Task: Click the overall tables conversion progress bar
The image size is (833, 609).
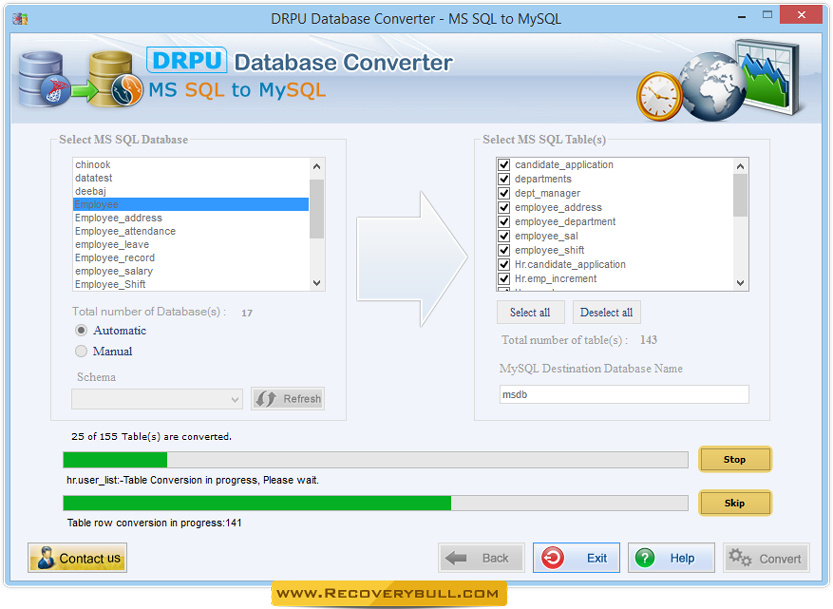Action: tap(376, 460)
